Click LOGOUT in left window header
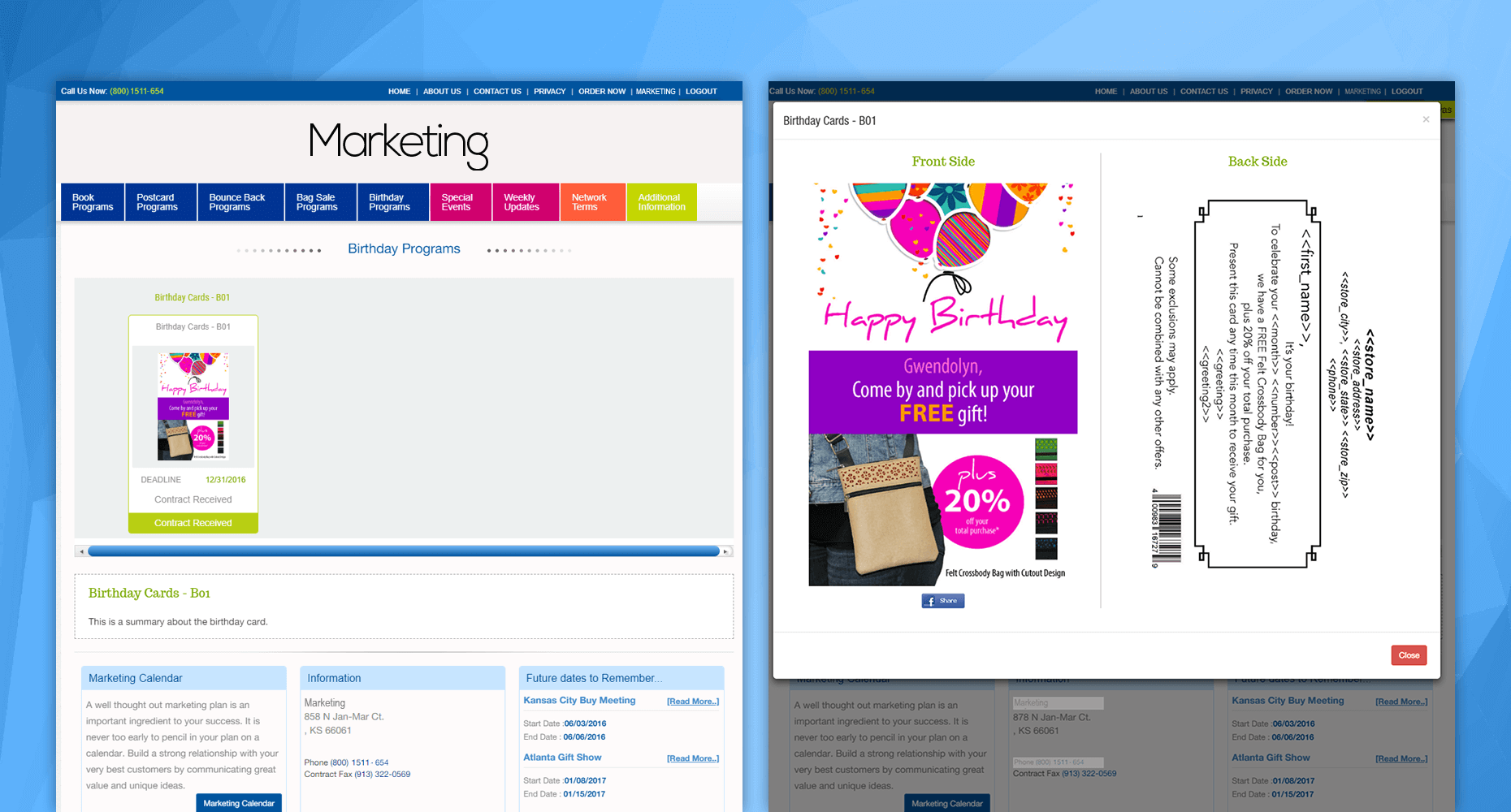Viewport: 1511px width, 812px height. tap(701, 92)
